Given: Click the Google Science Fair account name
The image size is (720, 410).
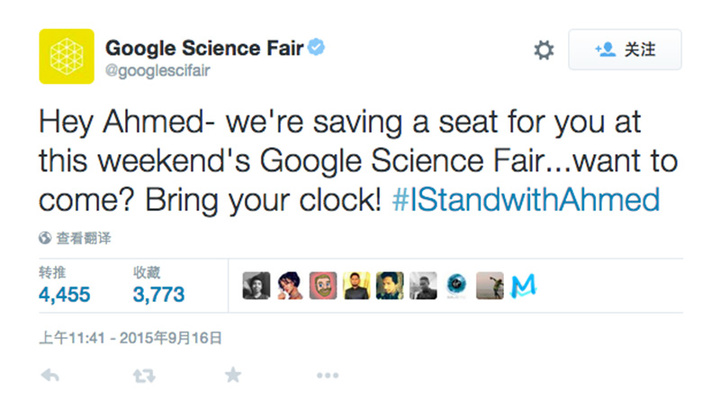Looking at the screenshot, I should point(204,47).
